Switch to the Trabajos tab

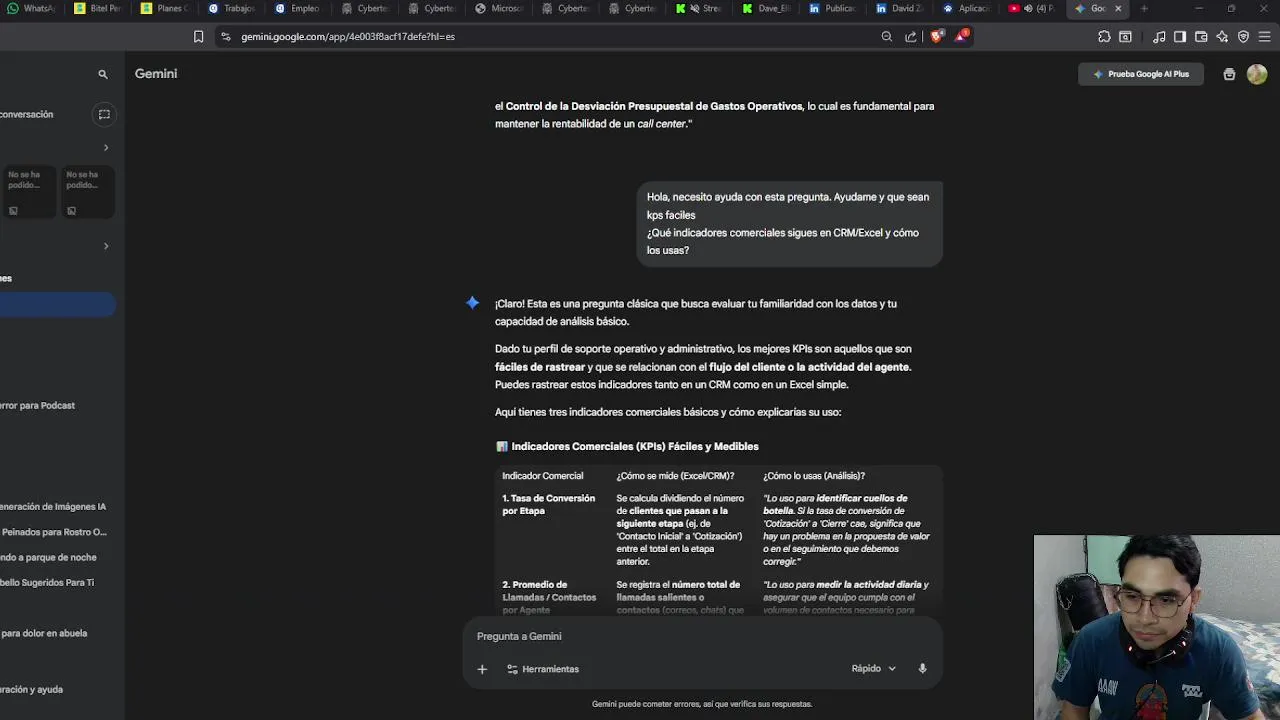pos(232,8)
